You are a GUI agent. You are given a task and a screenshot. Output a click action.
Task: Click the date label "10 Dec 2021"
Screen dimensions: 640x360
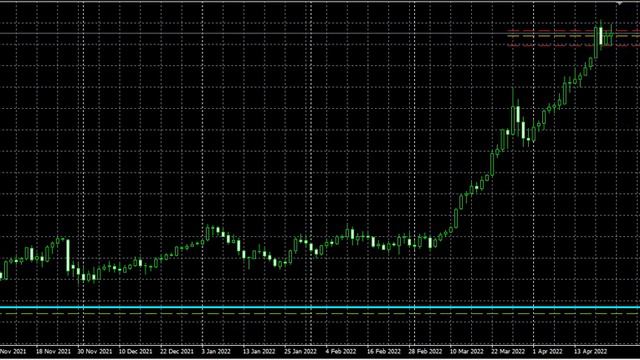(x=136, y=351)
